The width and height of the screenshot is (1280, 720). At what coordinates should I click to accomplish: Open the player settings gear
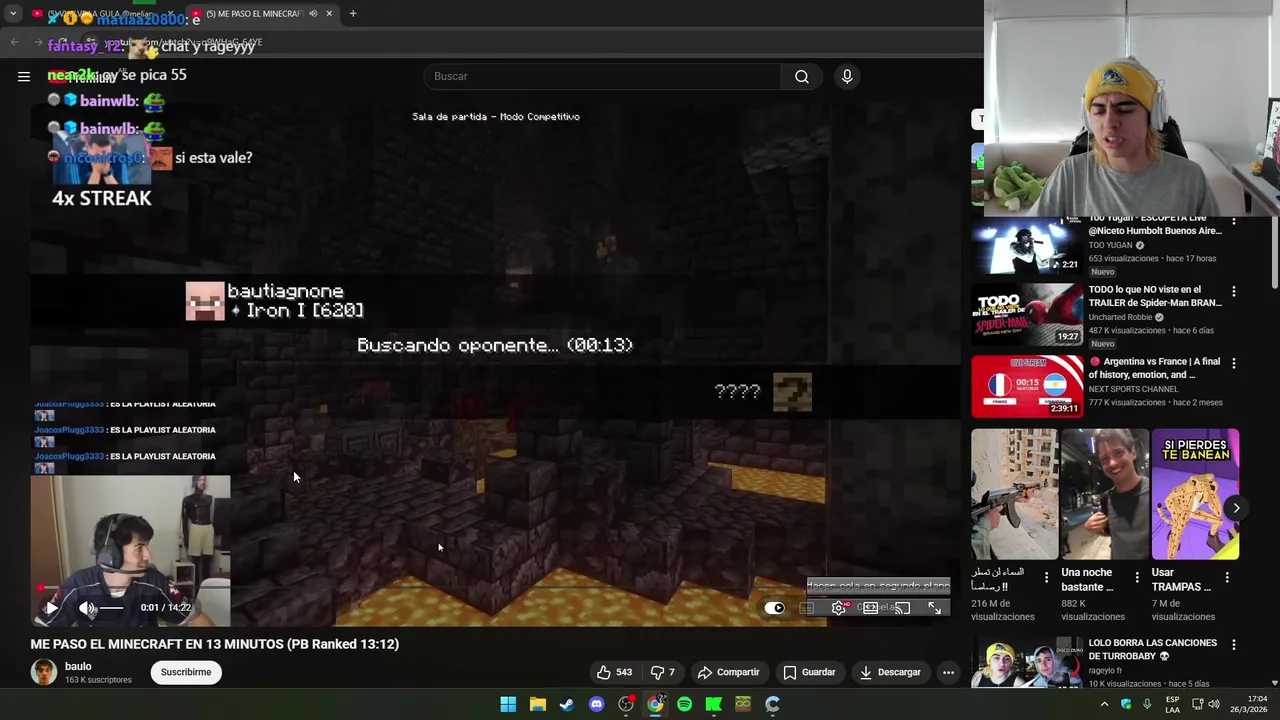(x=838, y=607)
